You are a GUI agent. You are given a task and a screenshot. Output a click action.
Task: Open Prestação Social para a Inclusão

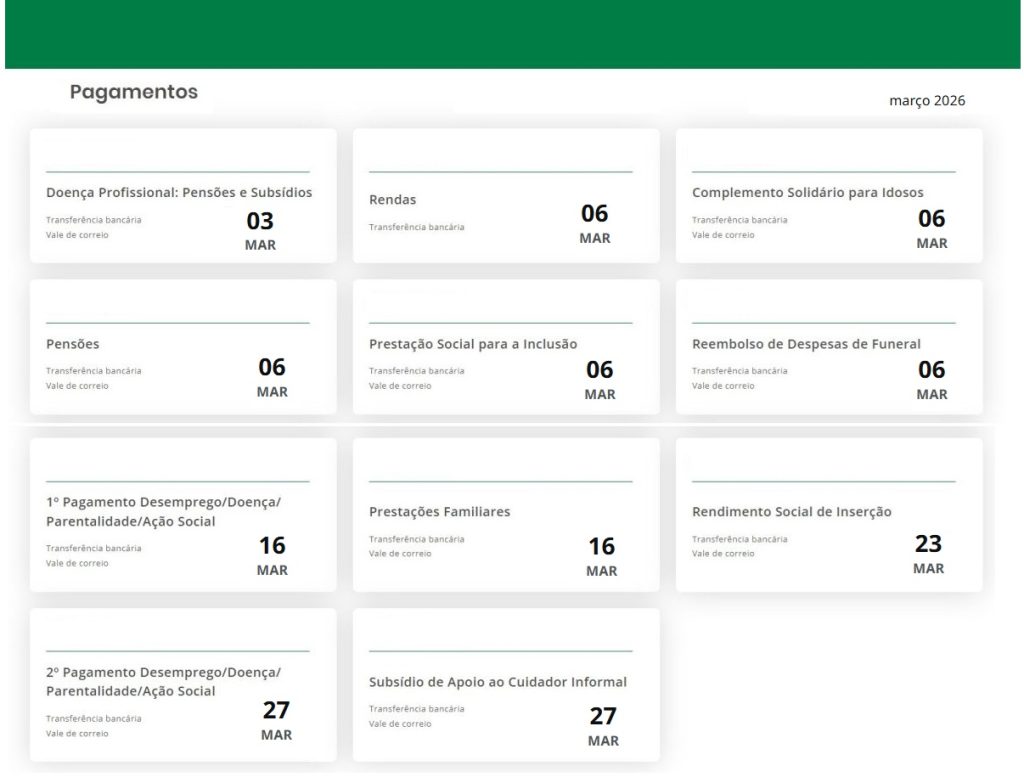tap(473, 344)
